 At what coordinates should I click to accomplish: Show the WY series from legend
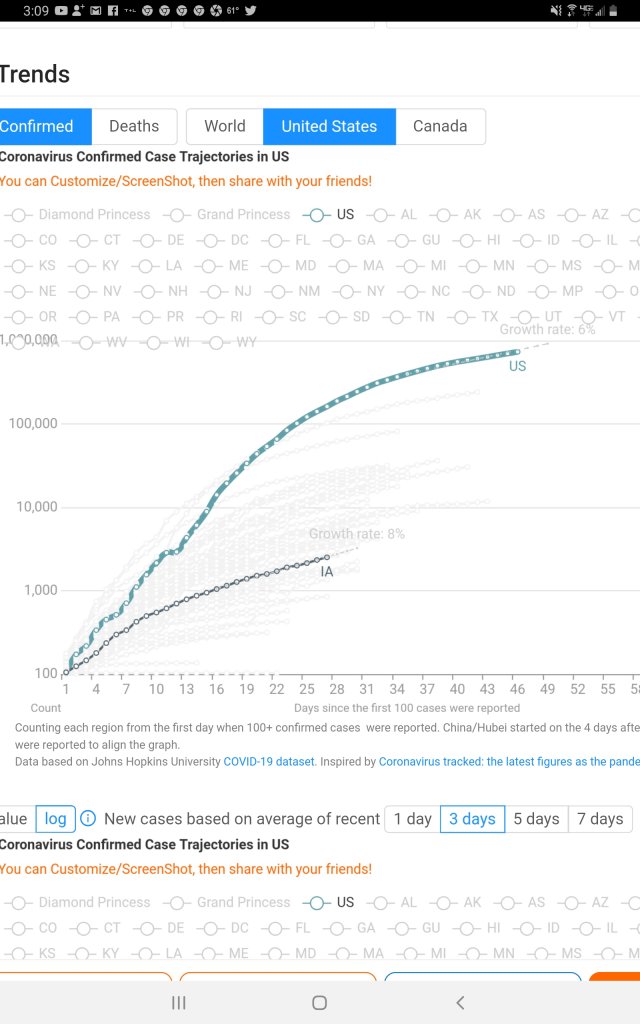click(234, 342)
